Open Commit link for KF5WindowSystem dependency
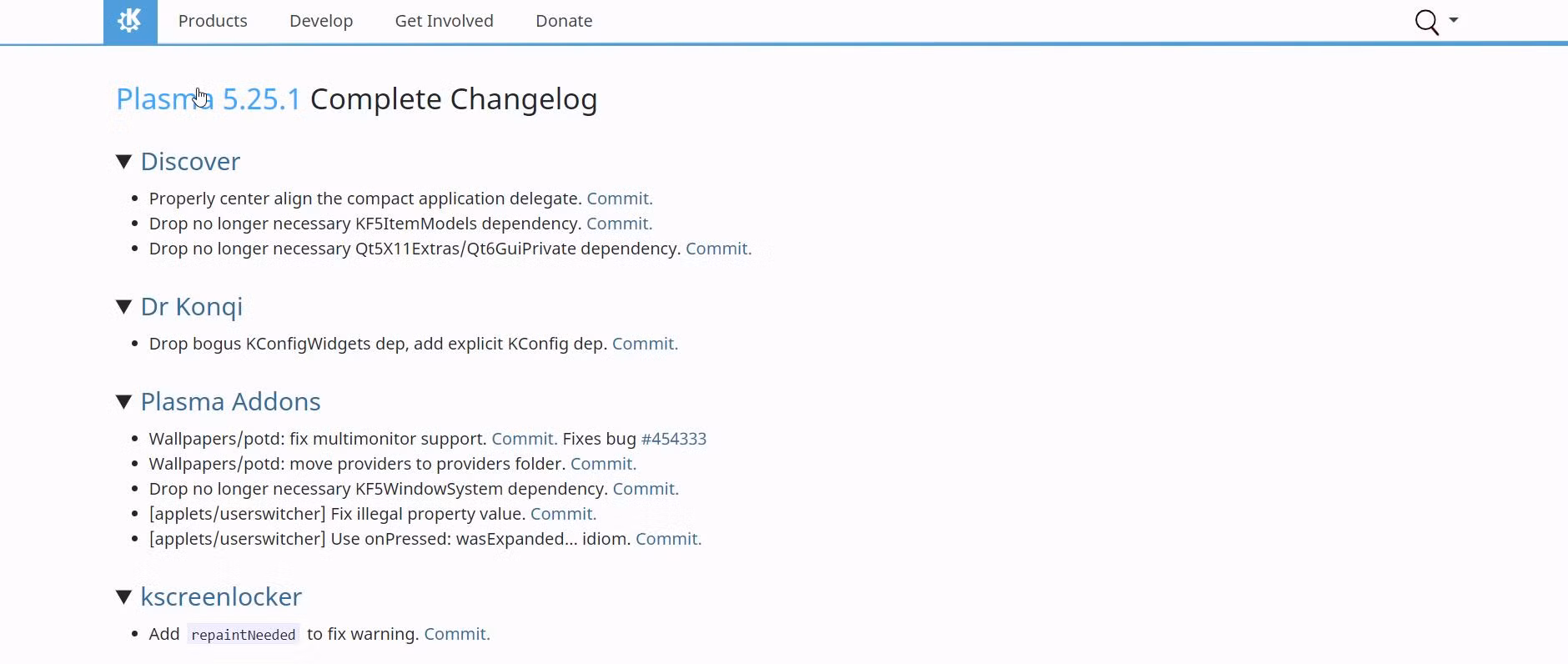The width and height of the screenshot is (1568, 664). tap(646, 489)
